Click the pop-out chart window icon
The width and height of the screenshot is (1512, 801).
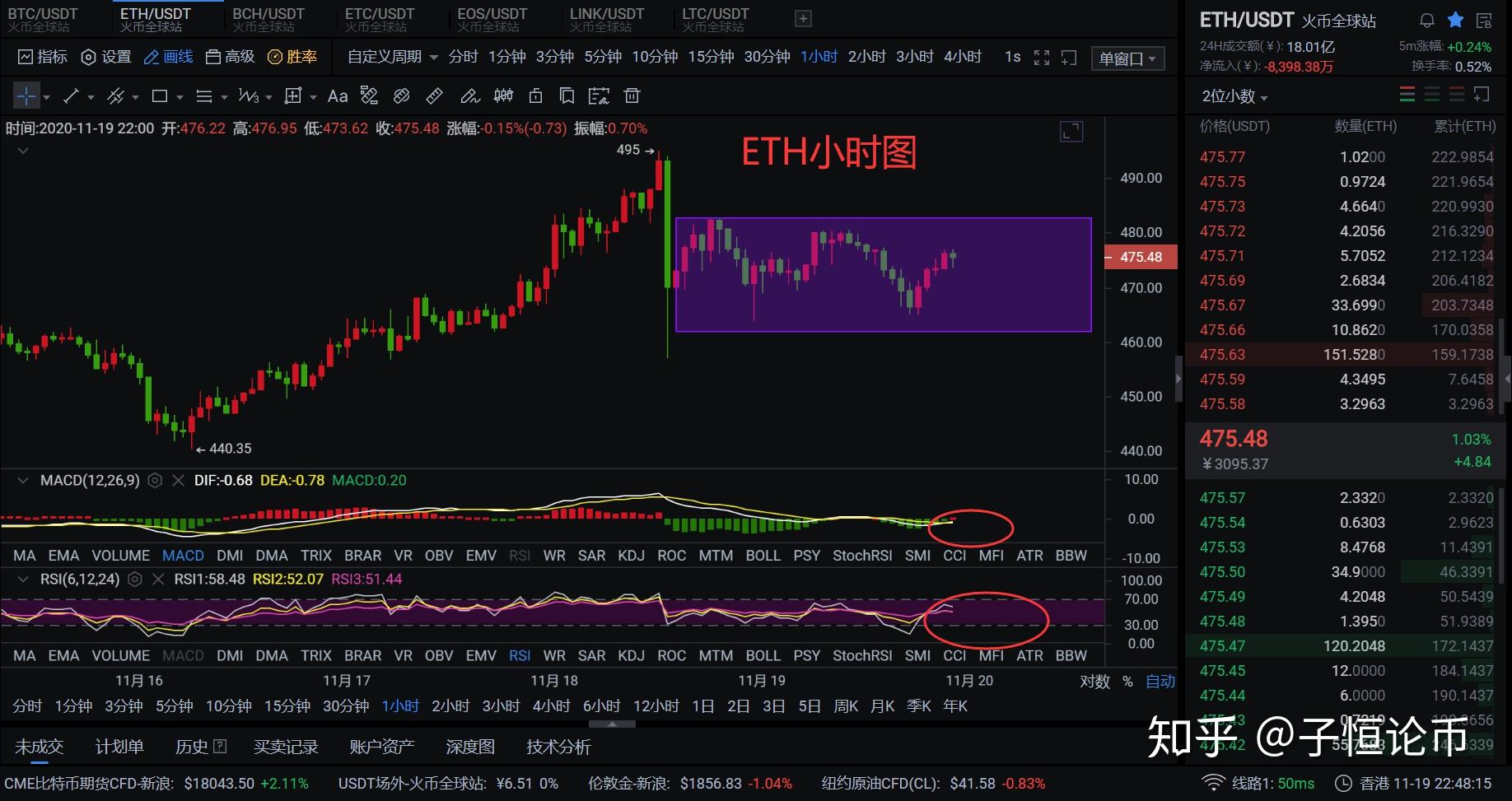(x=1069, y=58)
